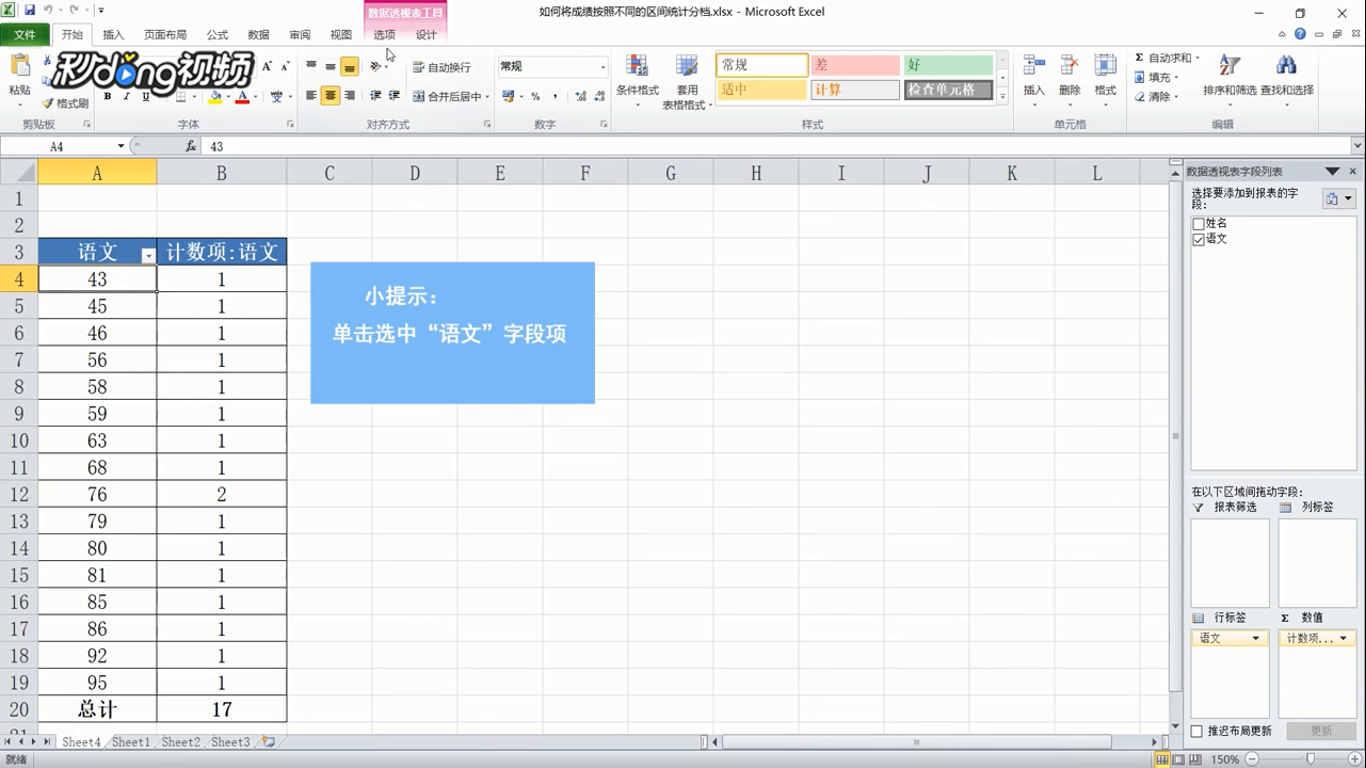The image size is (1366, 768).
Task: Click the increase indent icon
Action: click(x=394, y=96)
